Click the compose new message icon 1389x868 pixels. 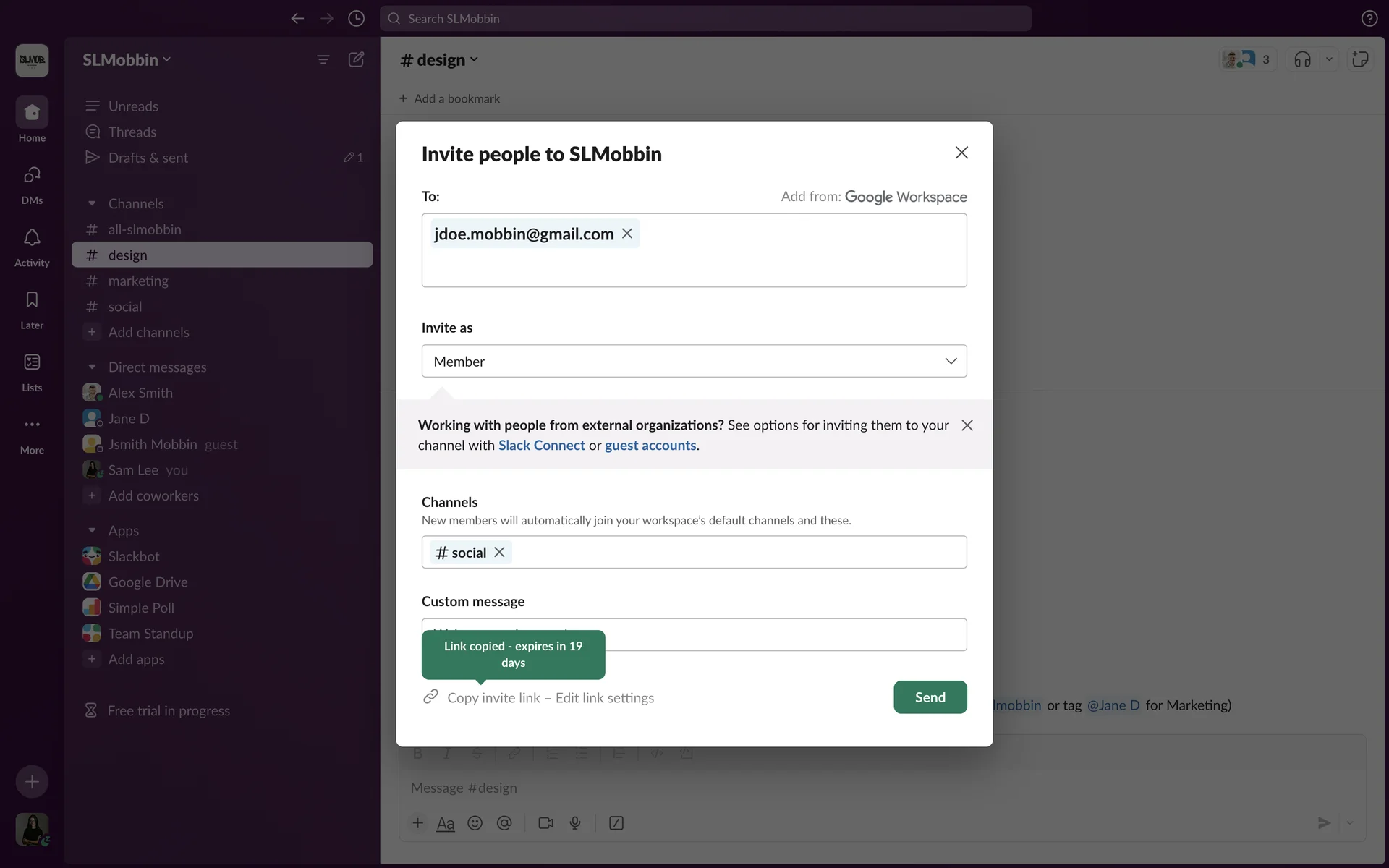(x=356, y=59)
